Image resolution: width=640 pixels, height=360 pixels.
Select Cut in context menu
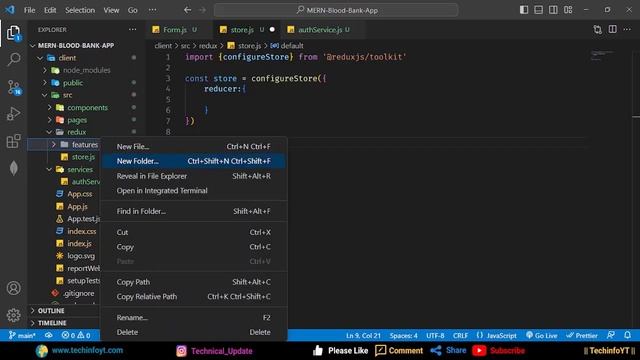coord(193,232)
